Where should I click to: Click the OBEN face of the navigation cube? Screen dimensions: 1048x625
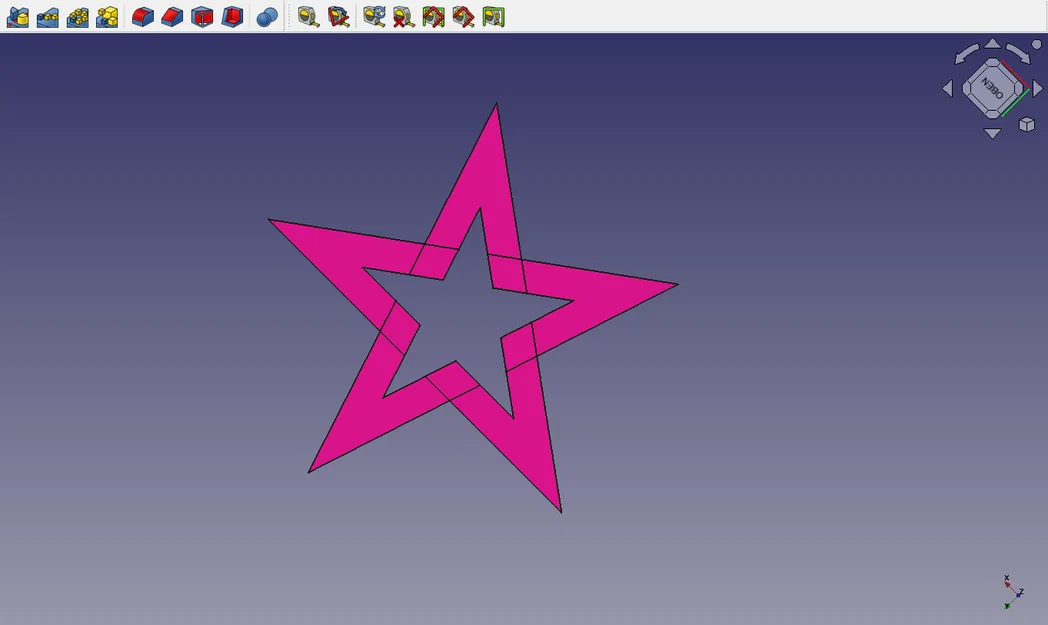[993, 87]
